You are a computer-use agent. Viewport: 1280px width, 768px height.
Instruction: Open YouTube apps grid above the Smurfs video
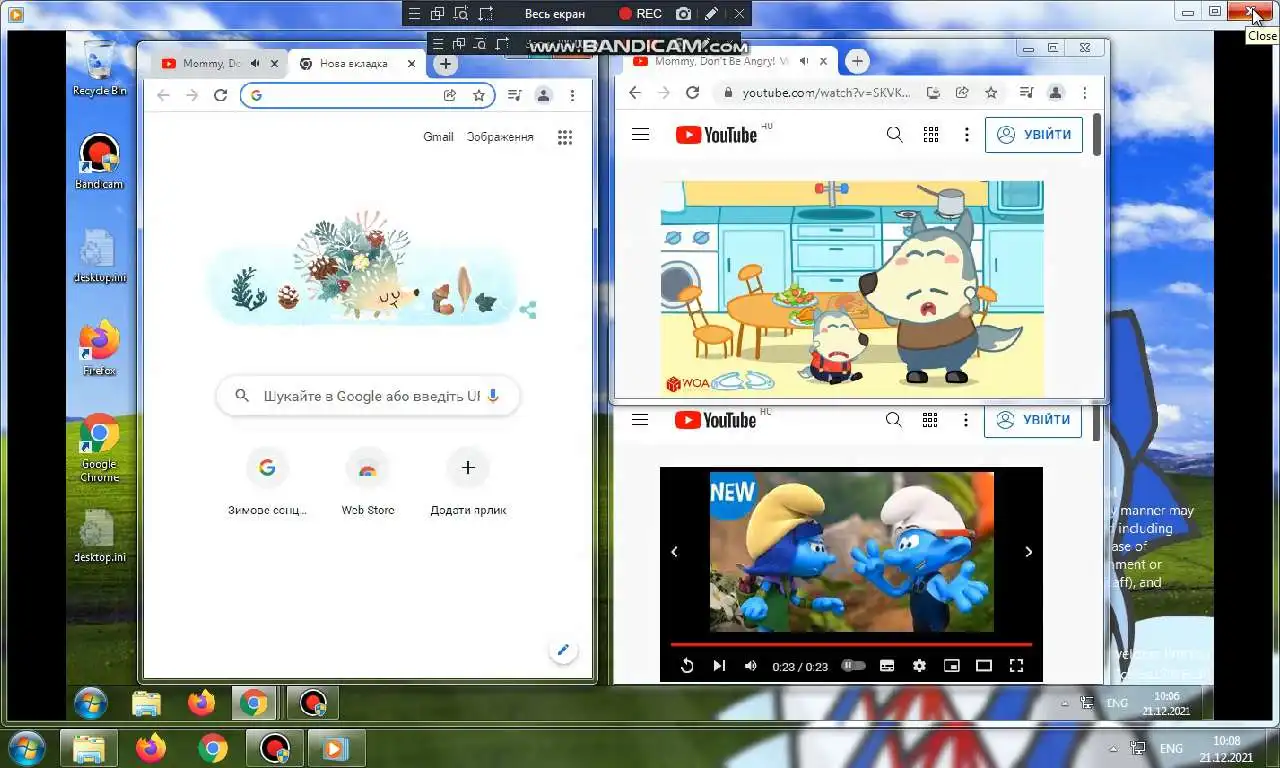(x=930, y=420)
